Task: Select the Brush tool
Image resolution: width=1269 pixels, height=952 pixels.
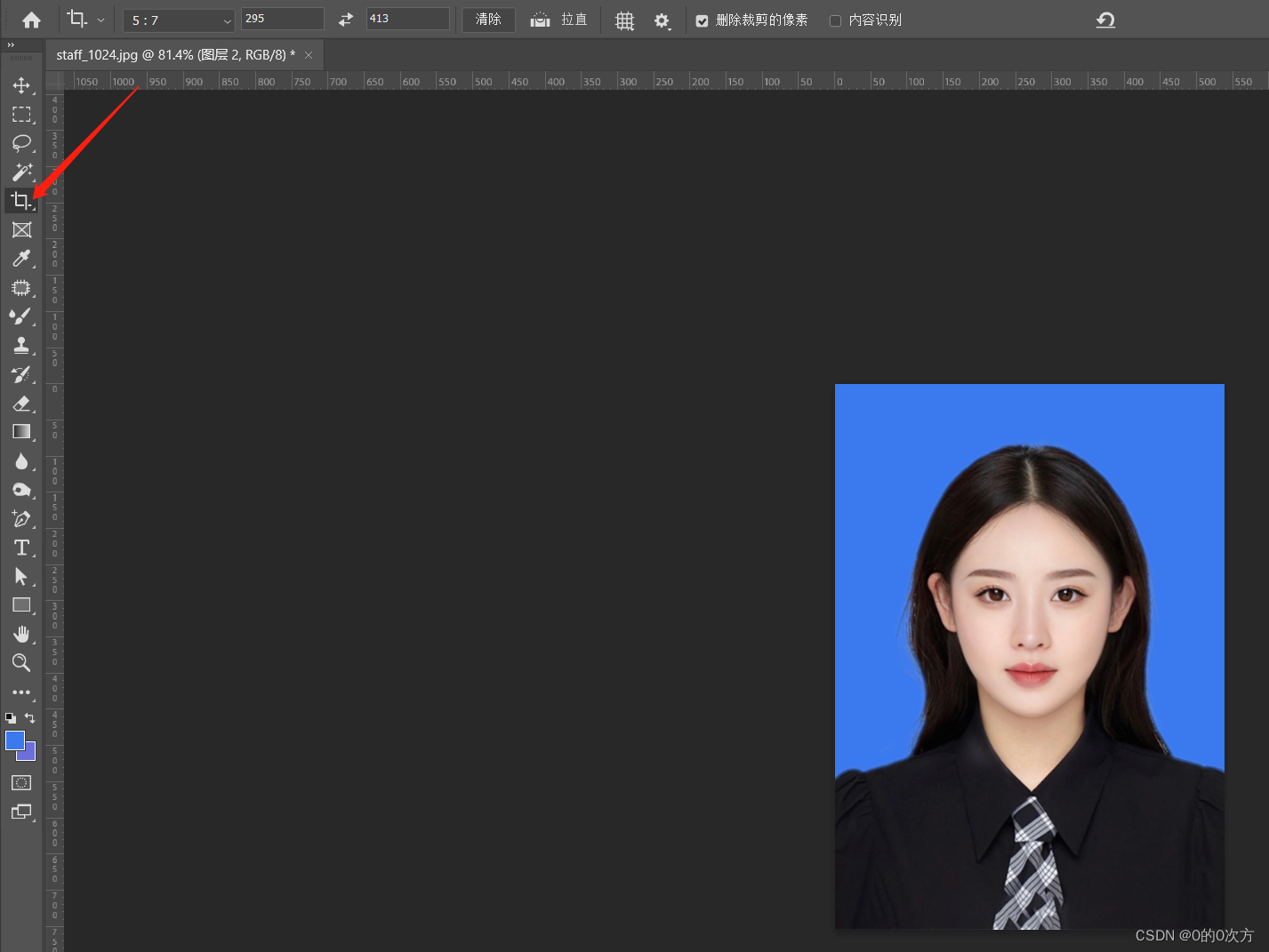Action: (21, 316)
